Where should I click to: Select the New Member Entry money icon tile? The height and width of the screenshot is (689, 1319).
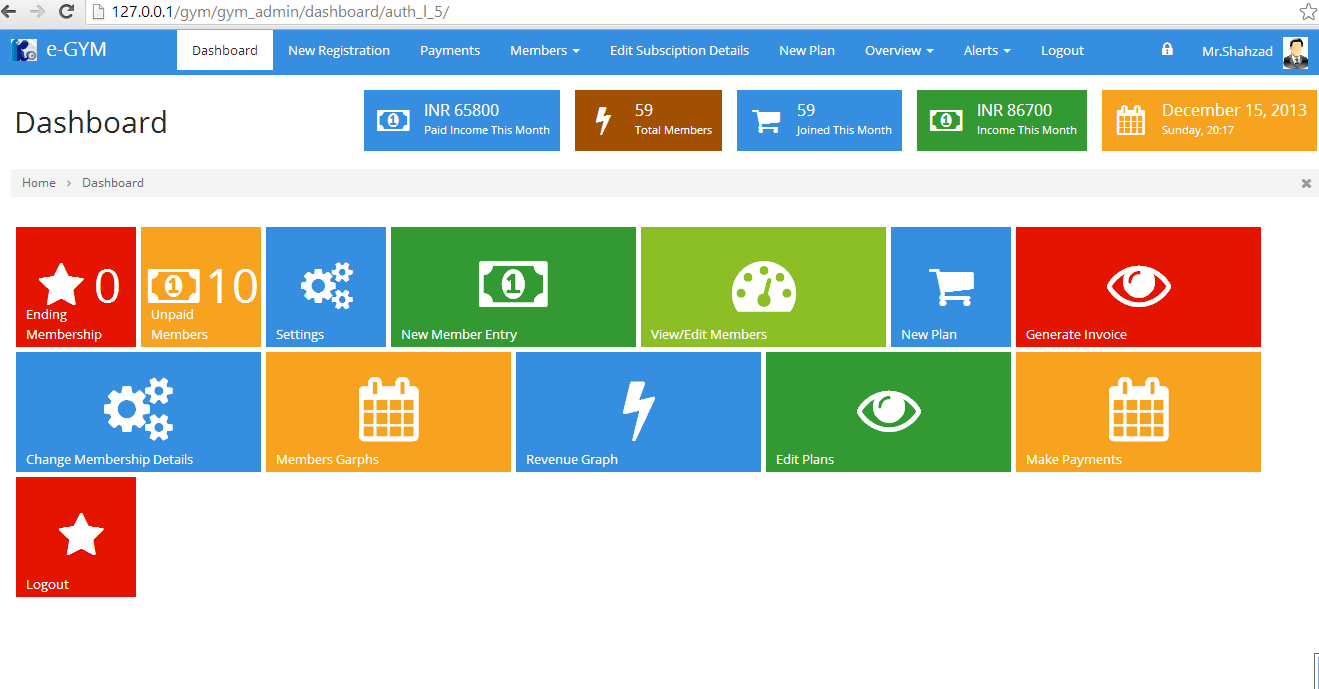coord(513,287)
